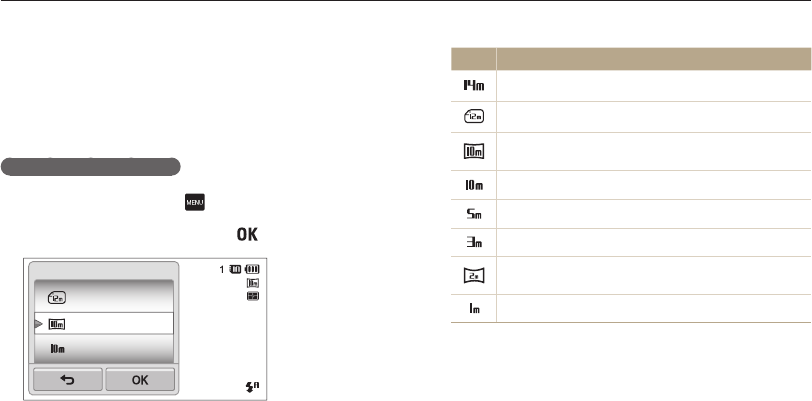Tap the flash mode status icon

253,385
